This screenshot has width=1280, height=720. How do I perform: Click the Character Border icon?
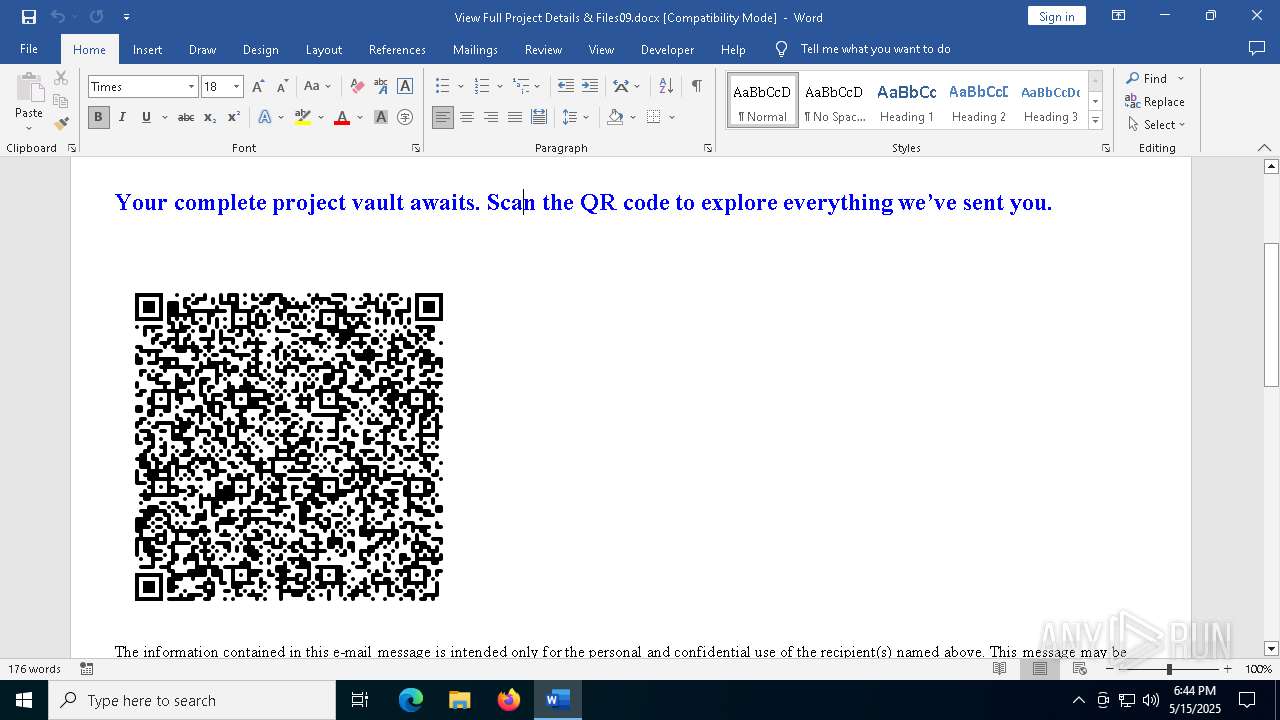(x=405, y=87)
